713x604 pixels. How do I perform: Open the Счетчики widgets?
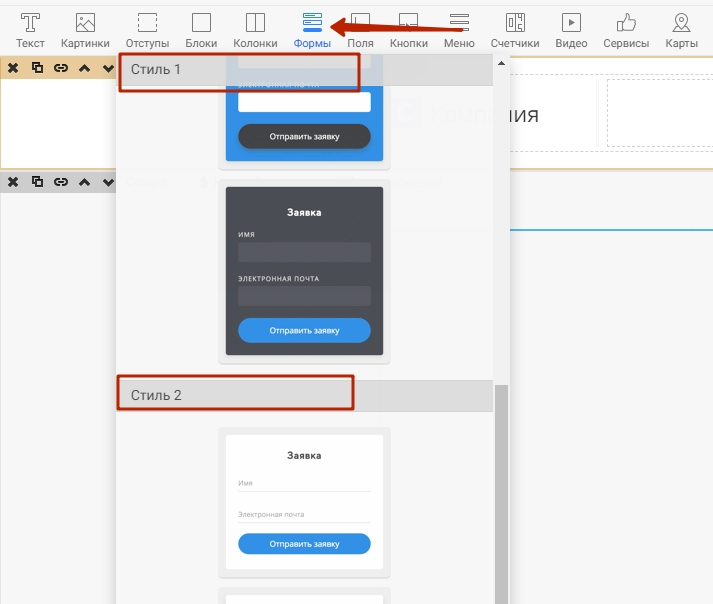(515, 30)
